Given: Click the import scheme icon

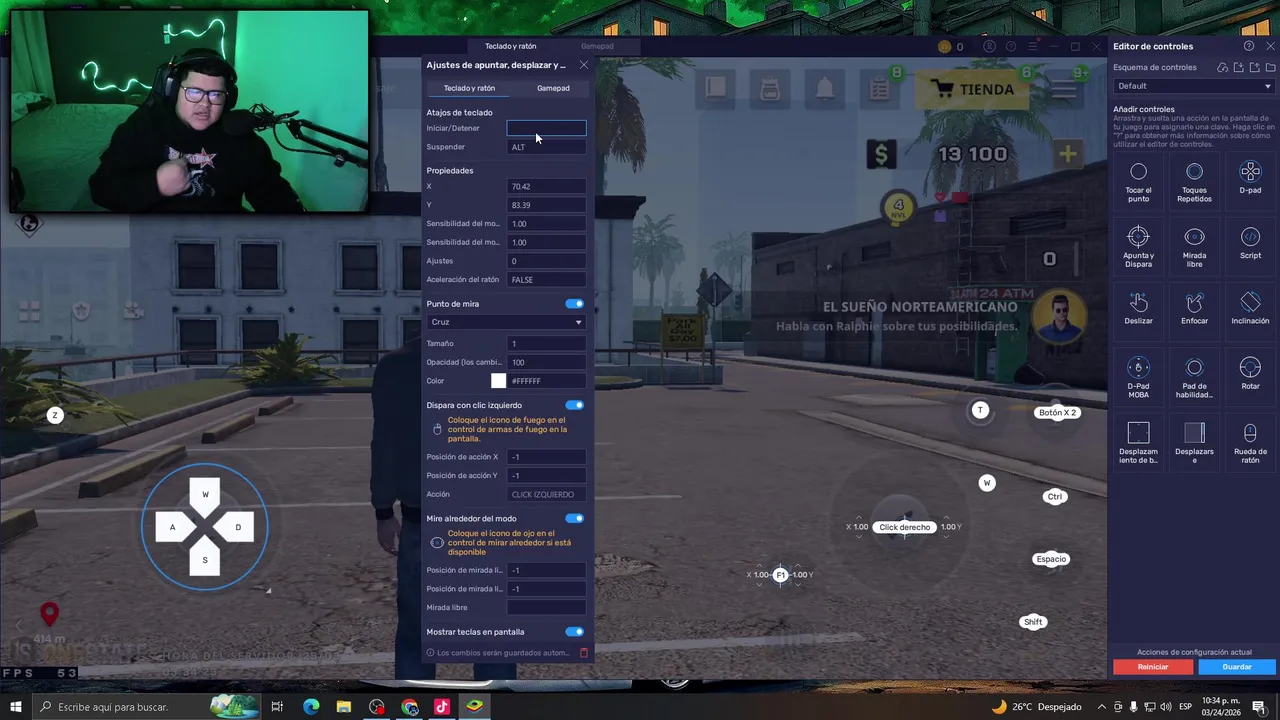Looking at the screenshot, I should (1238, 67).
